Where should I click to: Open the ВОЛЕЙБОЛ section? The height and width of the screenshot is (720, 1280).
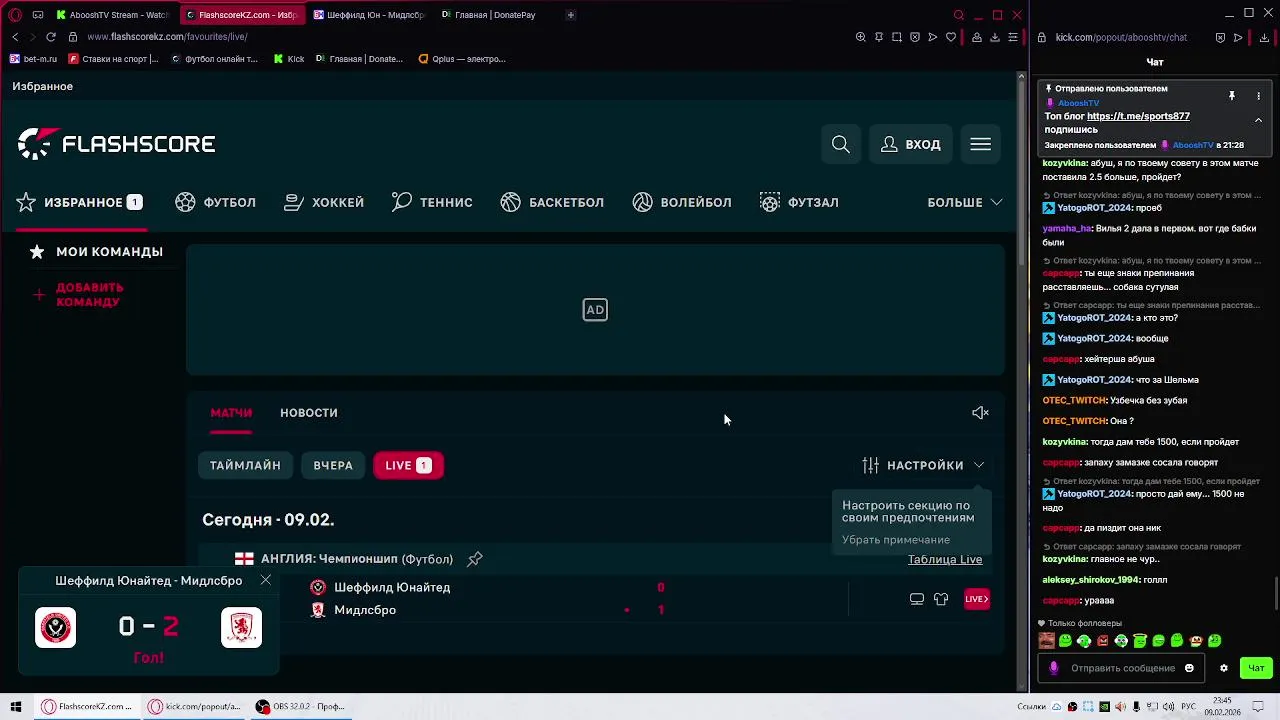click(x=682, y=202)
